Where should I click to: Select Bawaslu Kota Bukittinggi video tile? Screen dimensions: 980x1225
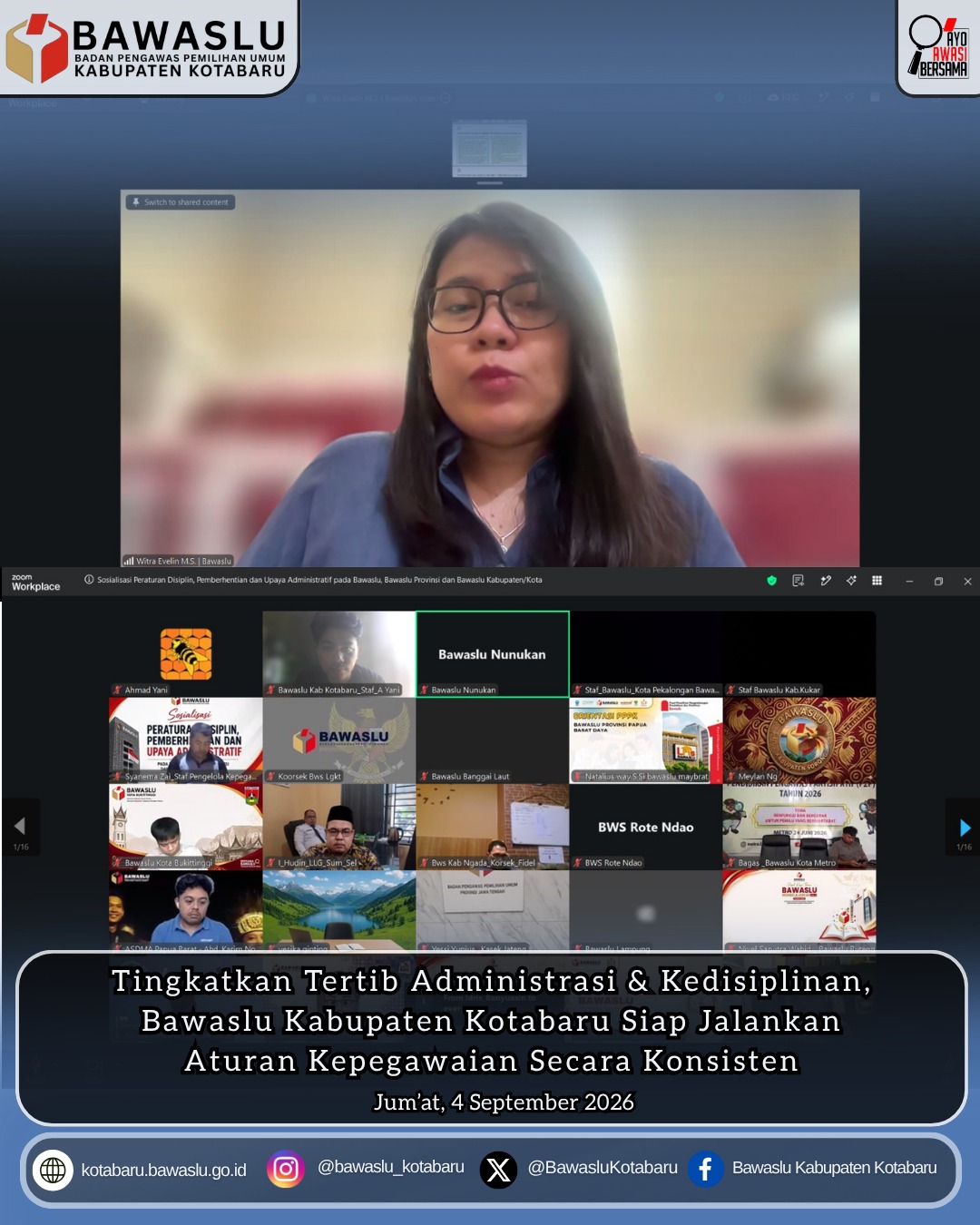click(x=186, y=827)
